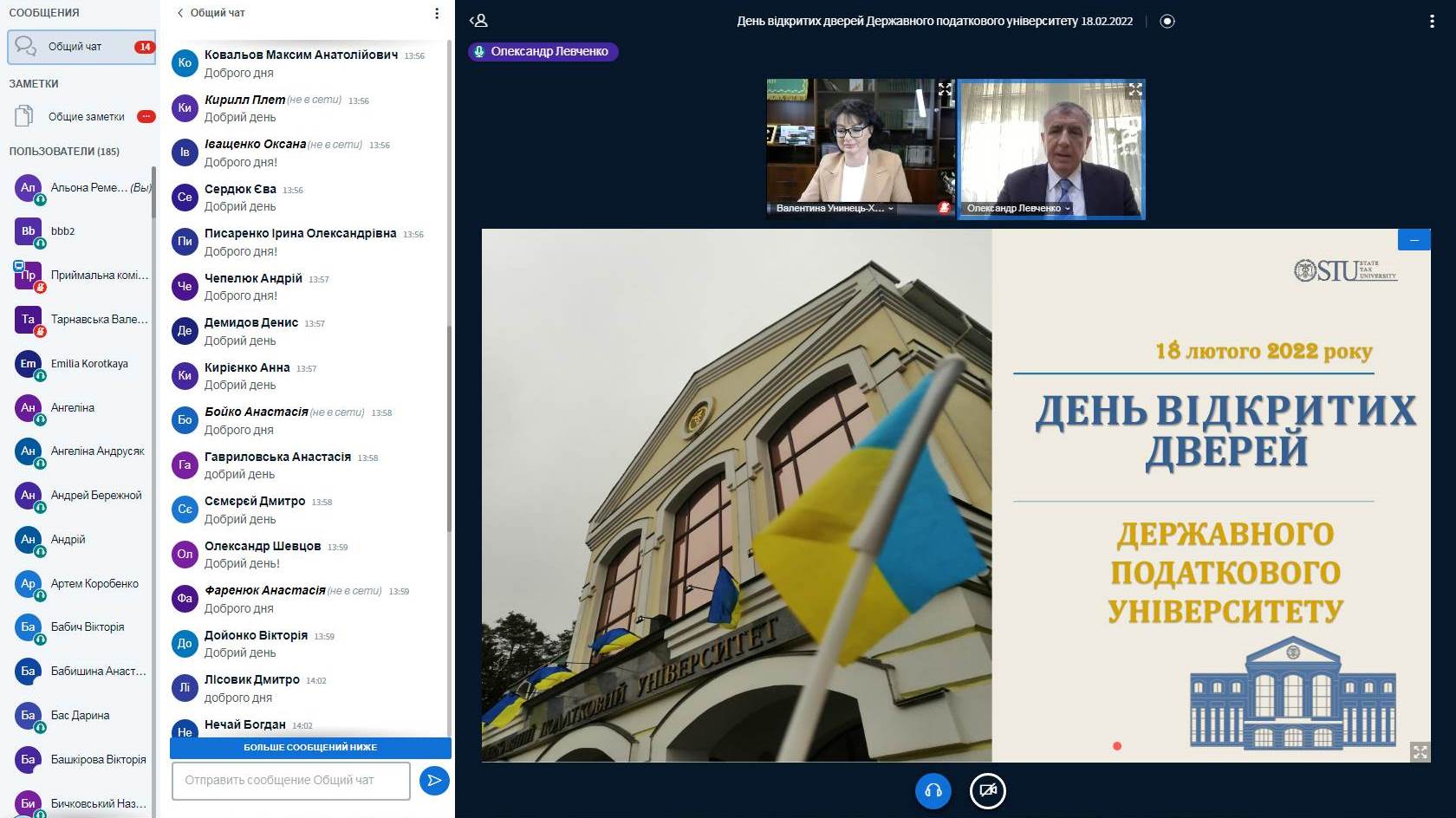Click Се avatar of Сердюк Єва
Screen dimensions: 1456x818
(185, 197)
